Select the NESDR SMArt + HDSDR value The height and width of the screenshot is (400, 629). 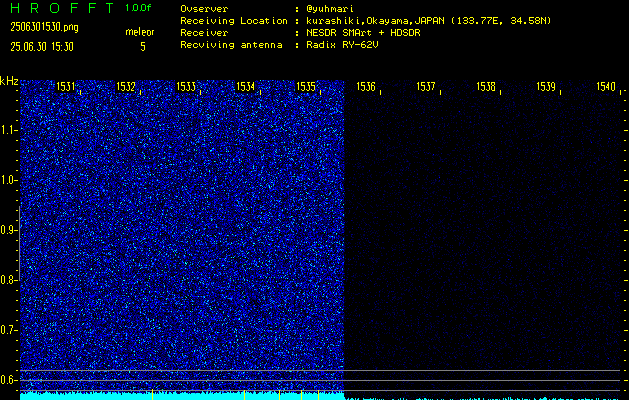(363, 33)
